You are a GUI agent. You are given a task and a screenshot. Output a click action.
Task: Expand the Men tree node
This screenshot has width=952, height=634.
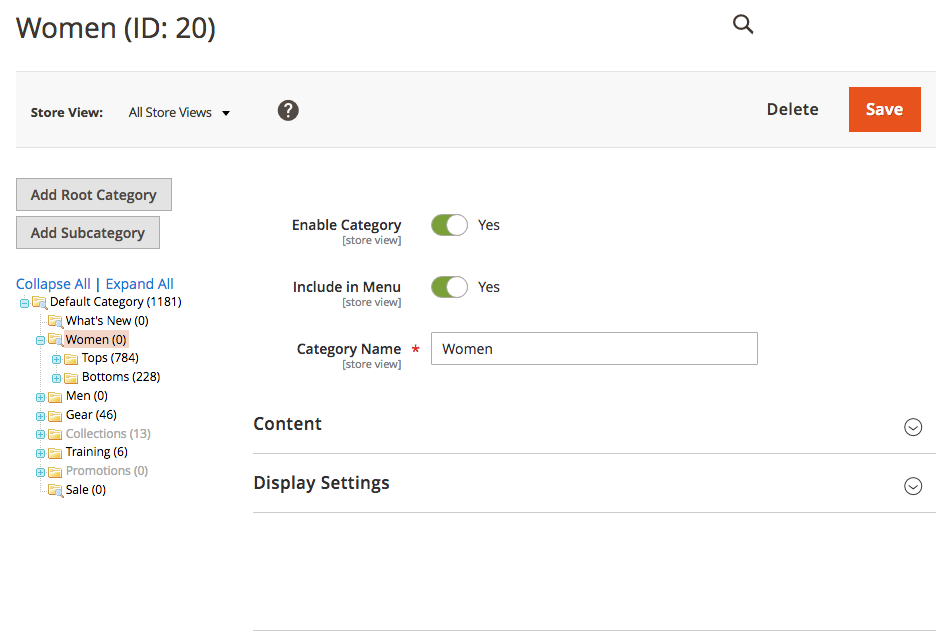[x=40, y=397]
